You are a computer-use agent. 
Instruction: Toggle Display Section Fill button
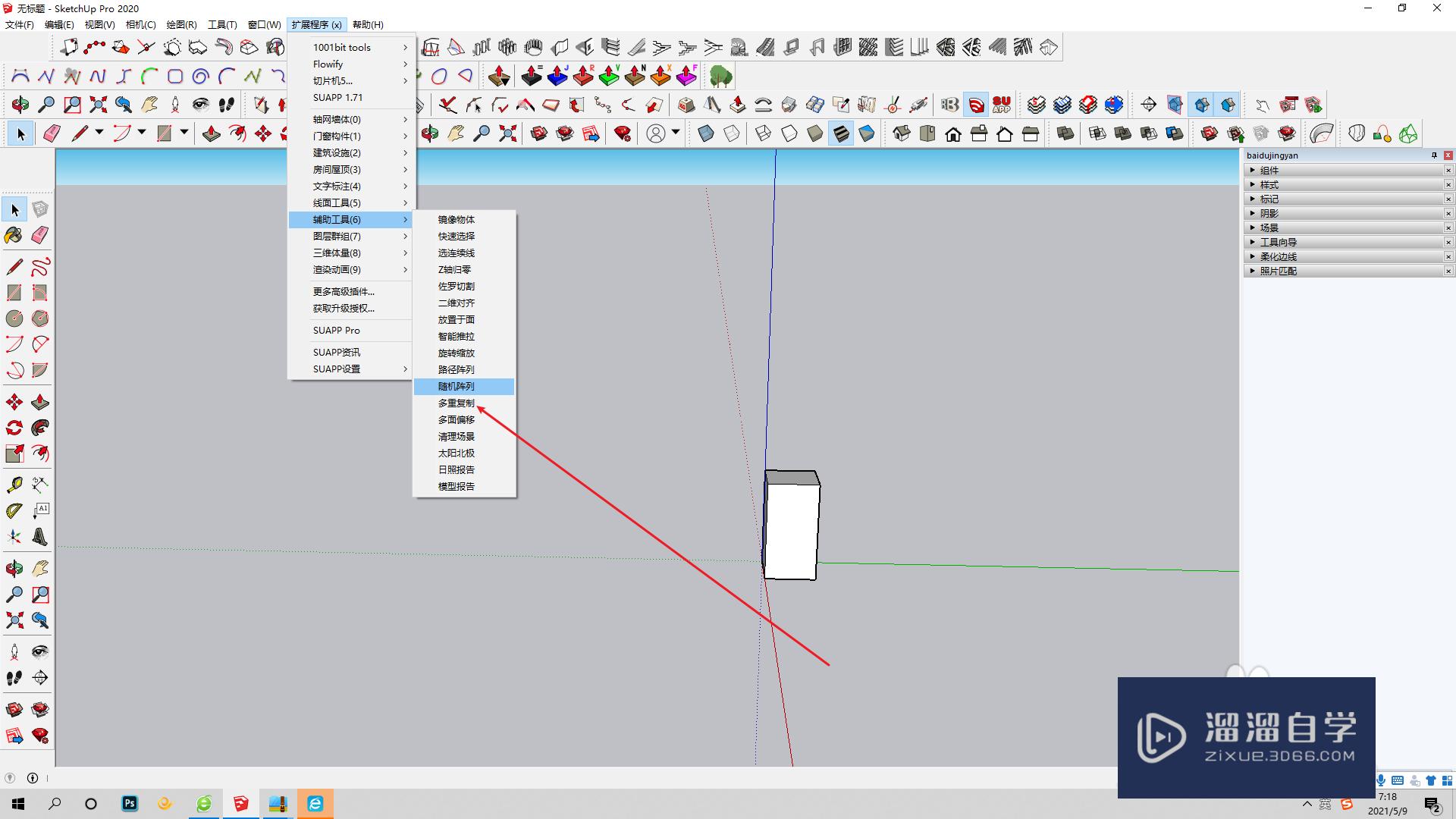click(1228, 105)
